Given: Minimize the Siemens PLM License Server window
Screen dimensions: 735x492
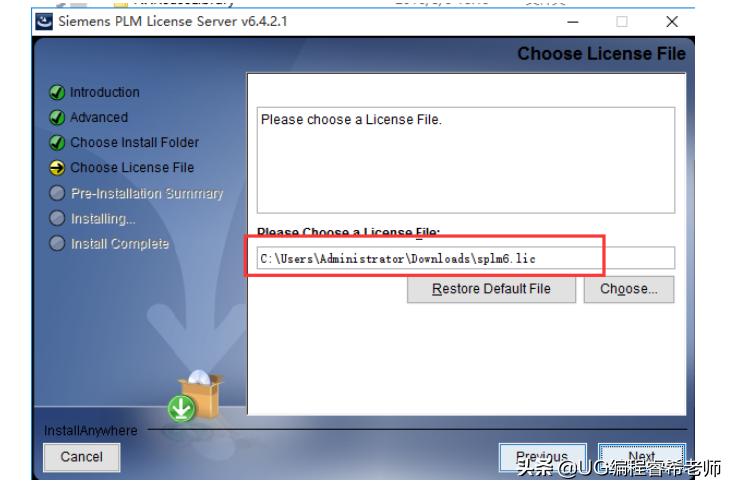Looking at the screenshot, I should (x=573, y=22).
